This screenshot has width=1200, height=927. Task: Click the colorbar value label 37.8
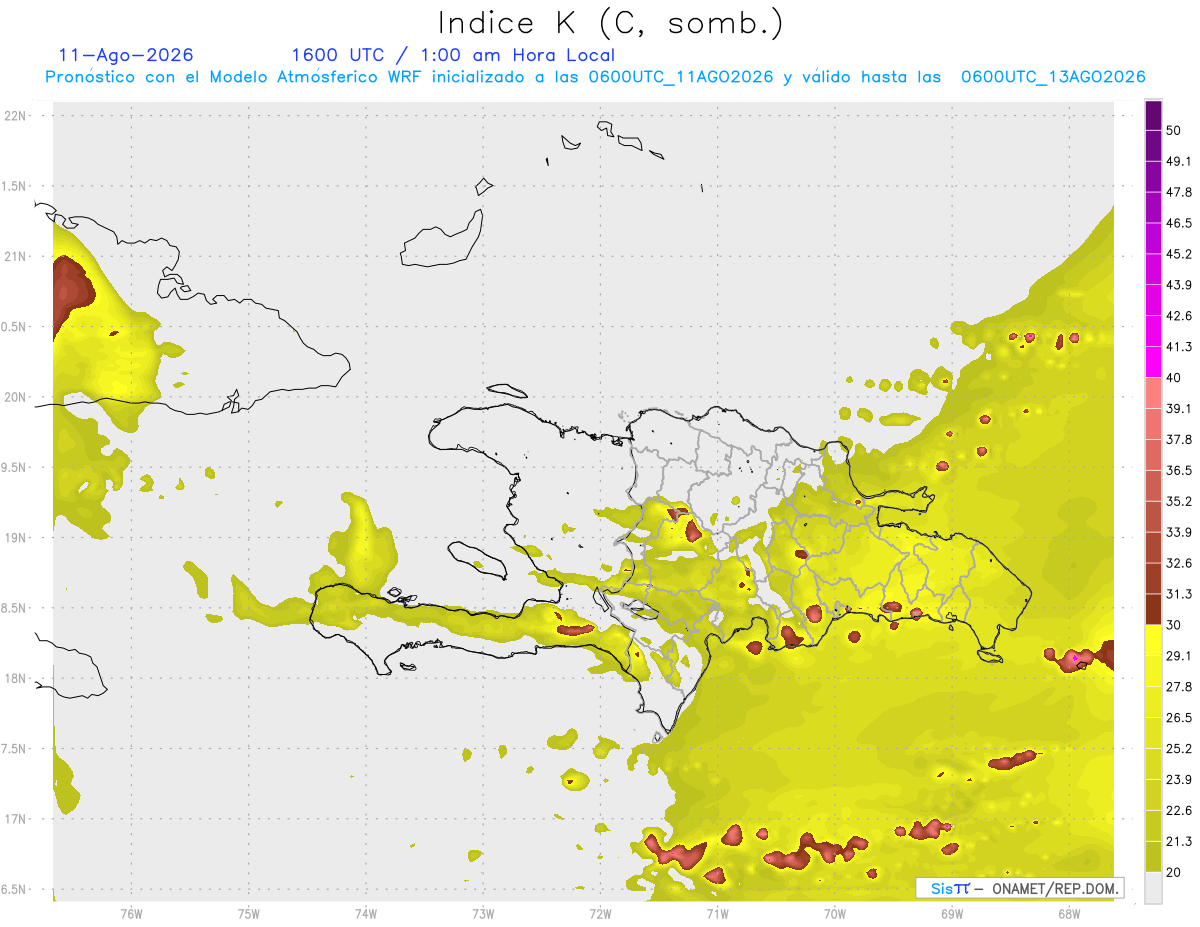click(x=1179, y=440)
